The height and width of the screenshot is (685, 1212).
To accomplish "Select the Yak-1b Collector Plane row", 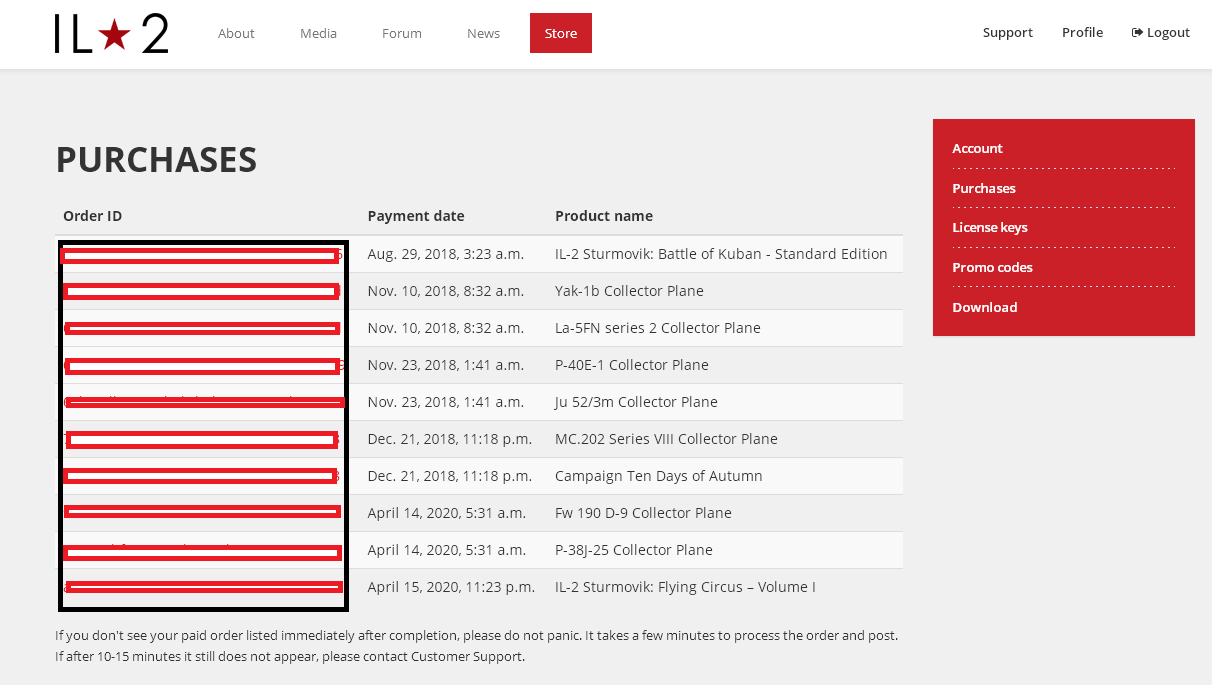I will tap(479, 291).
